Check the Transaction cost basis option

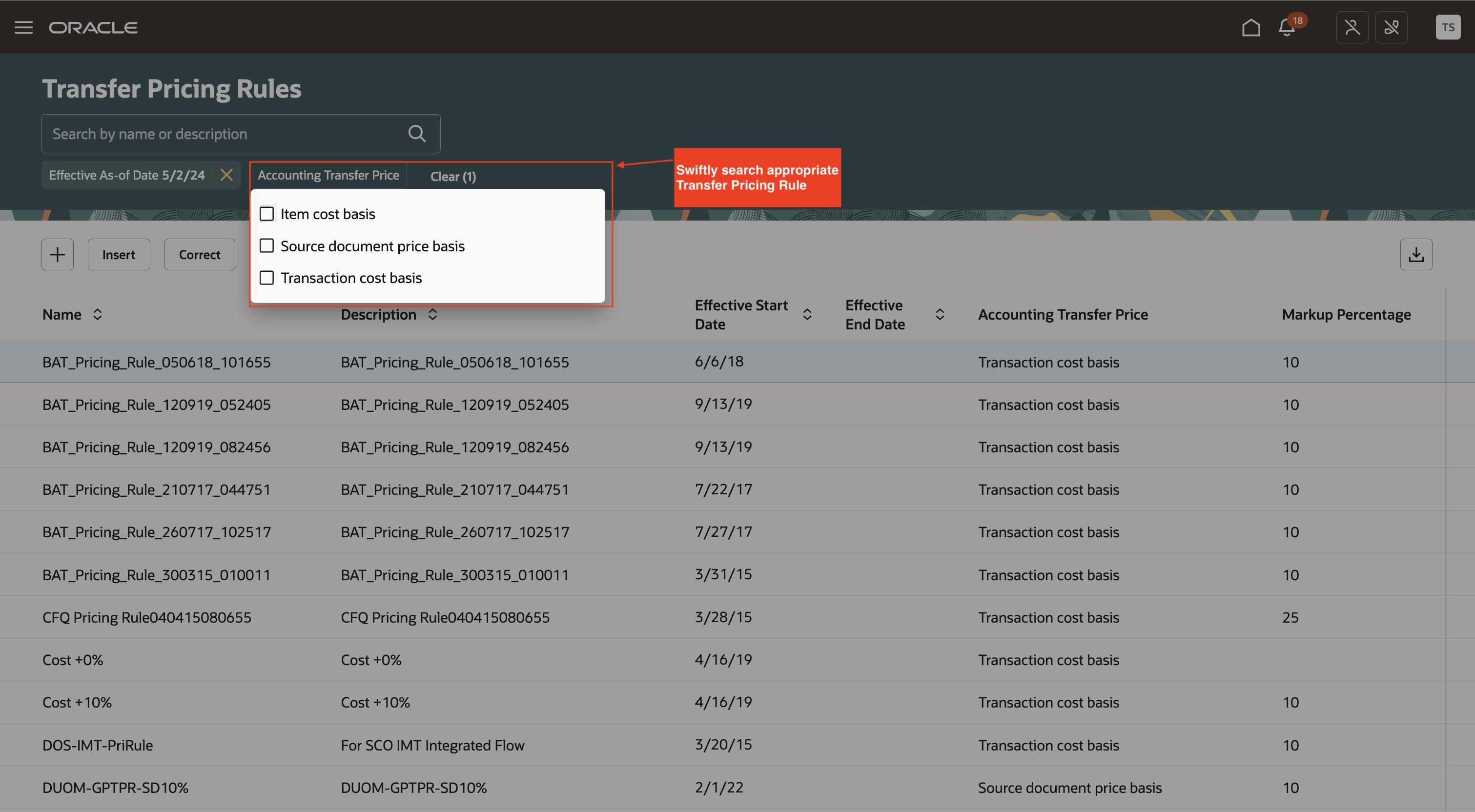coord(267,278)
